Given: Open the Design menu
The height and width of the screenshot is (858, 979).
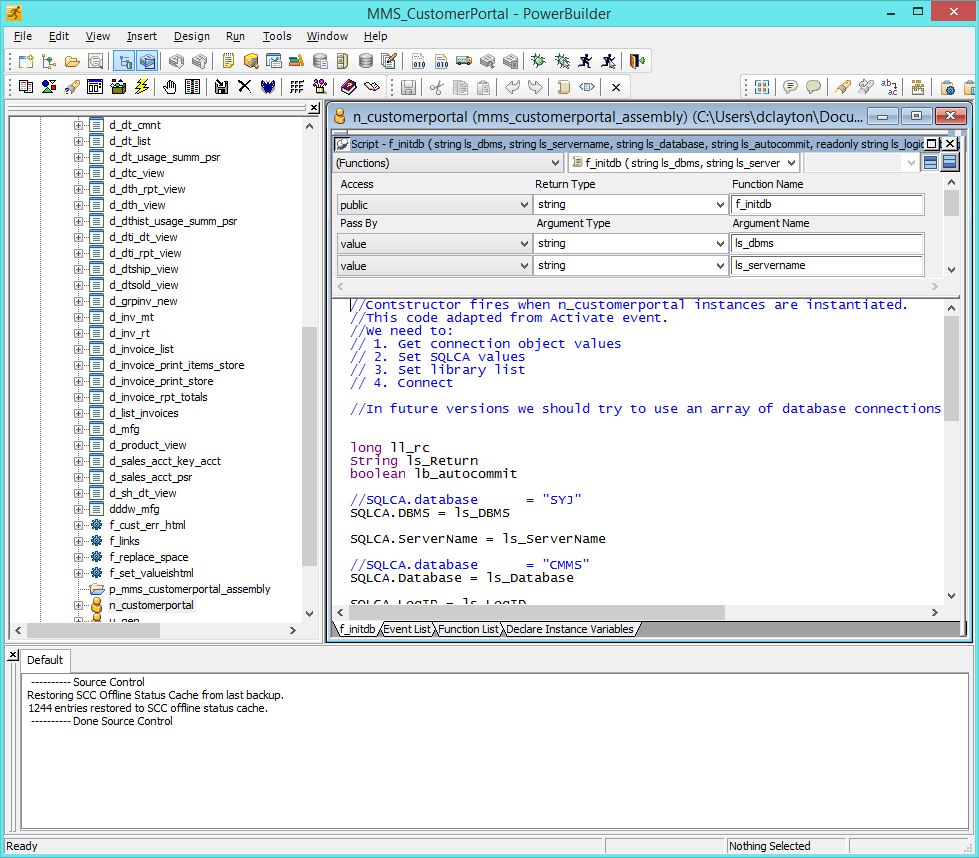Looking at the screenshot, I should 192,36.
